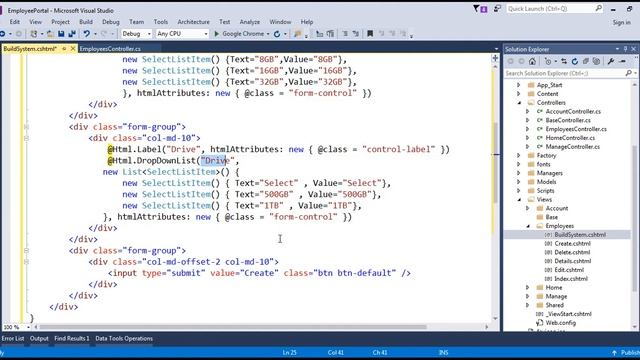Select _ViewStart.cshtml in Solution Explorer
Viewport: 640px width, 360px height.
pyautogui.click(x=569, y=314)
